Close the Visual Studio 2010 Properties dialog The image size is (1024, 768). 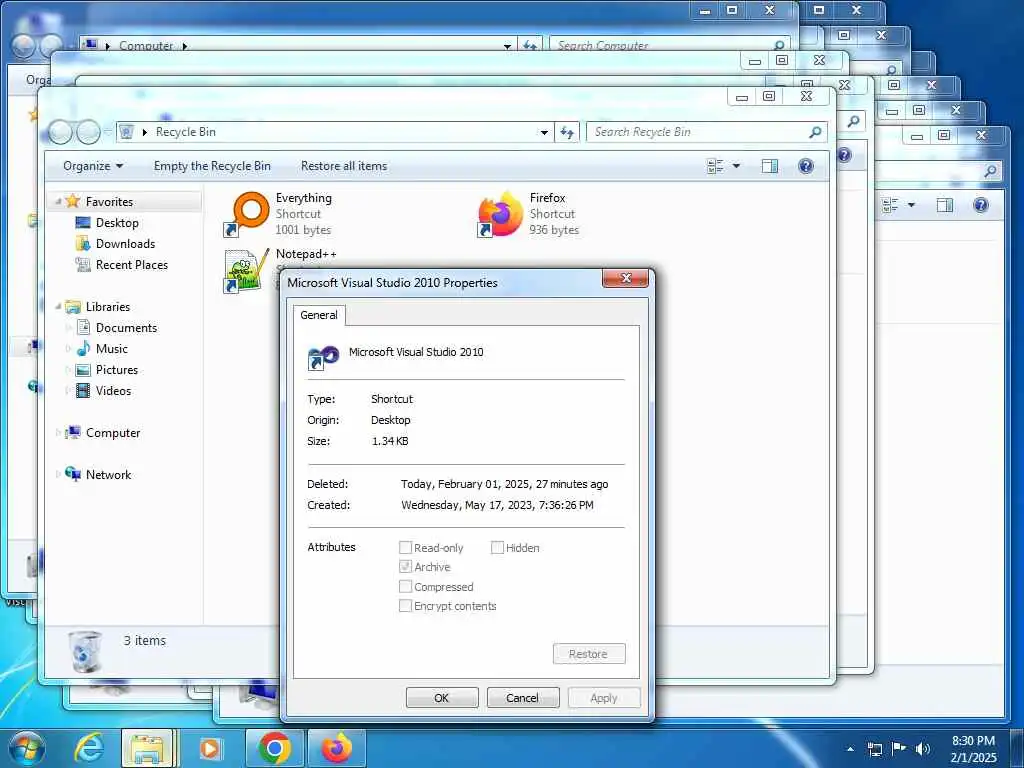coord(626,278)
